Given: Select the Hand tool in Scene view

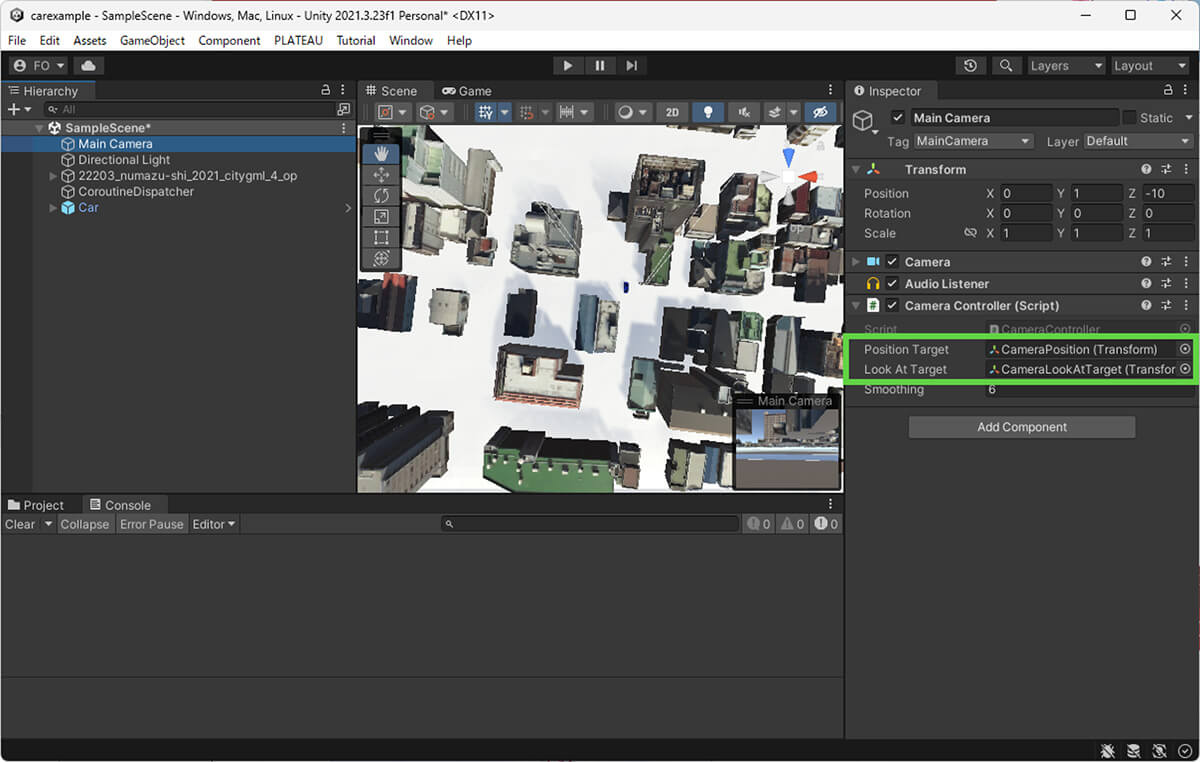Looking at the screenshot, I should [x=381, y=153].
